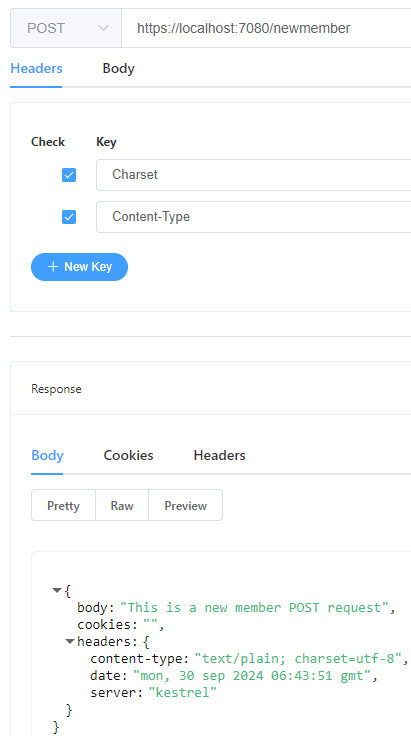Collapse the root JSON object triangle
411x736 pixels.
[57, 590]
